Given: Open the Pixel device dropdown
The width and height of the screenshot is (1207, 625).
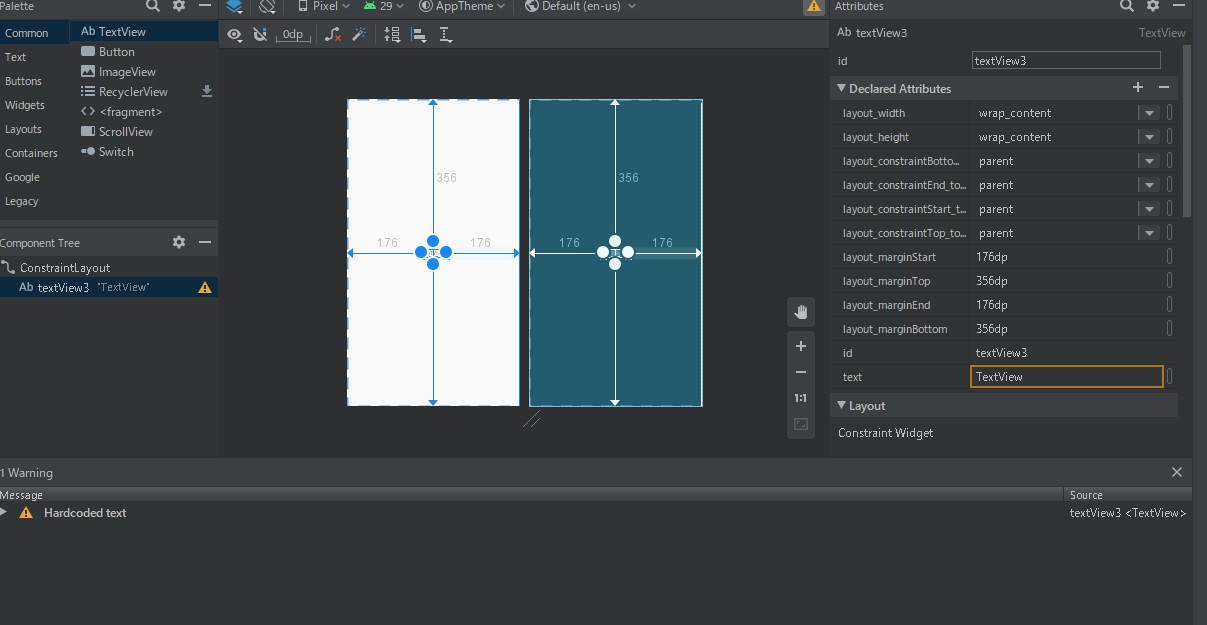Looking at the screenshot, I should coord(320,7).
